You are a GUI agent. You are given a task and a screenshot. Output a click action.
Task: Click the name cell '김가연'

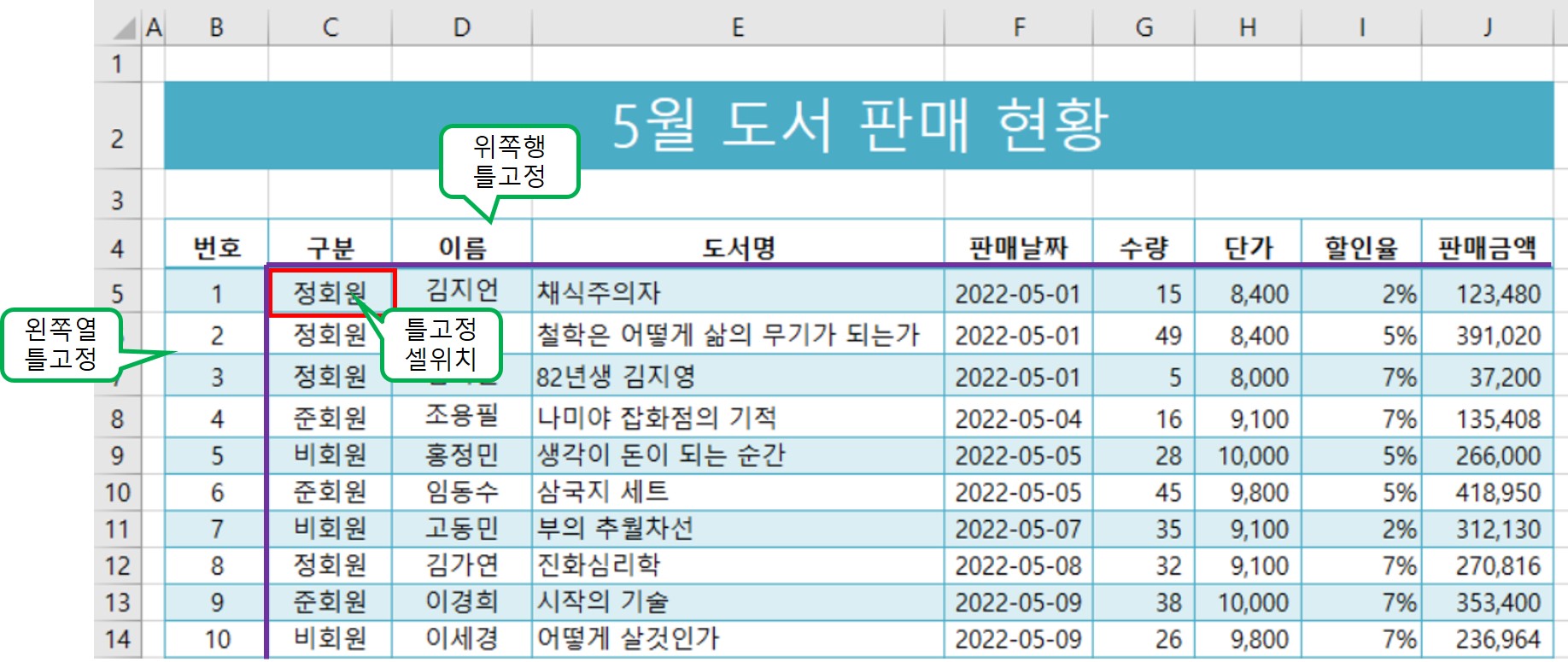click(462, 565)
